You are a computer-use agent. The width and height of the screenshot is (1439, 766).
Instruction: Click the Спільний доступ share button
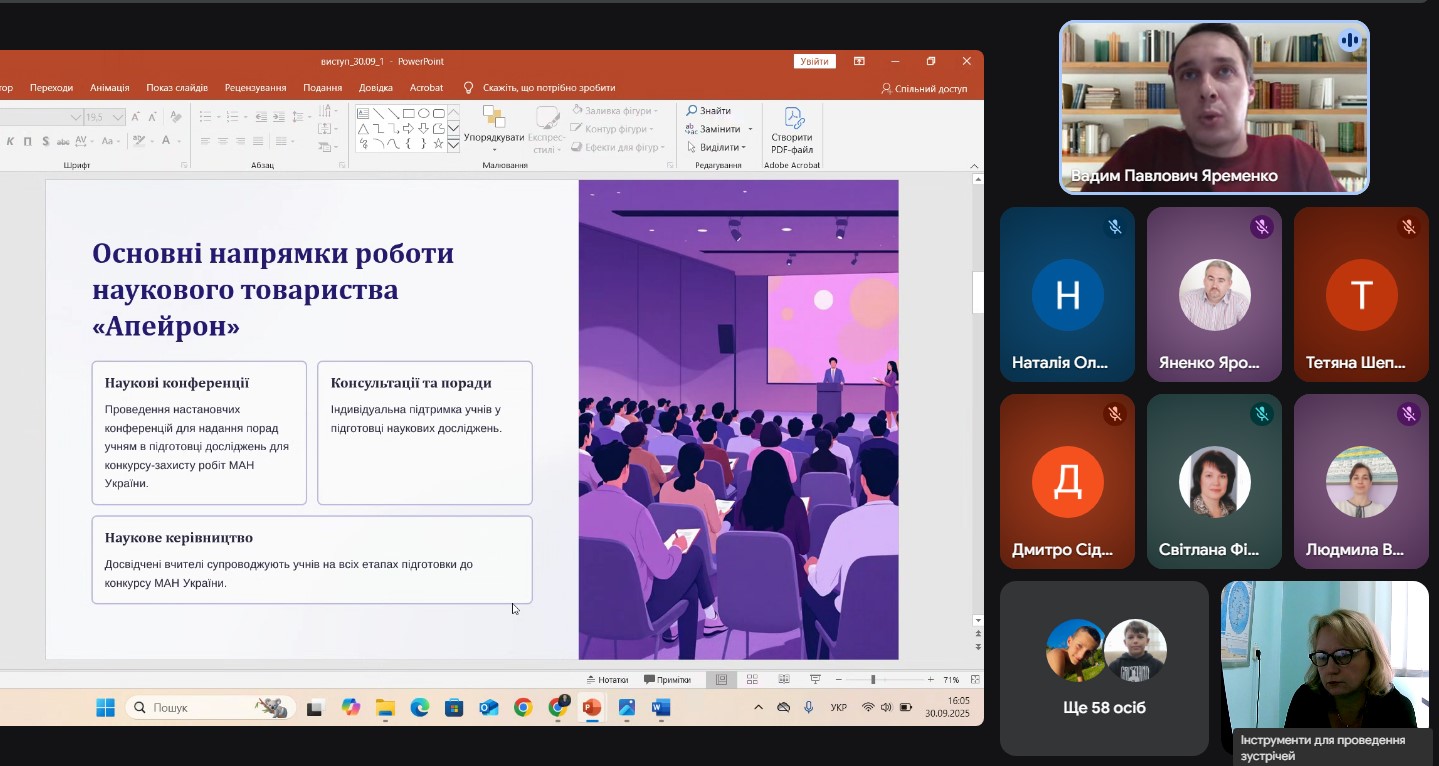(x=924, y=88)
